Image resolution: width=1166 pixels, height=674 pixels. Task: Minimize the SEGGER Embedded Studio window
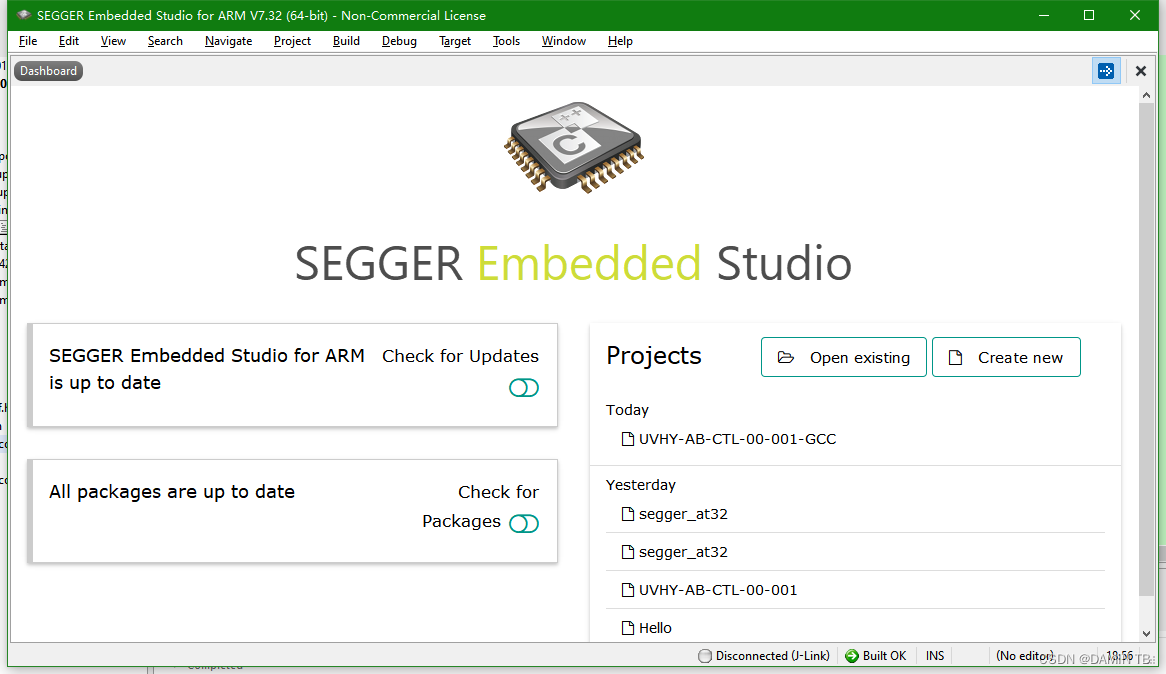[x=1044, y=15]
